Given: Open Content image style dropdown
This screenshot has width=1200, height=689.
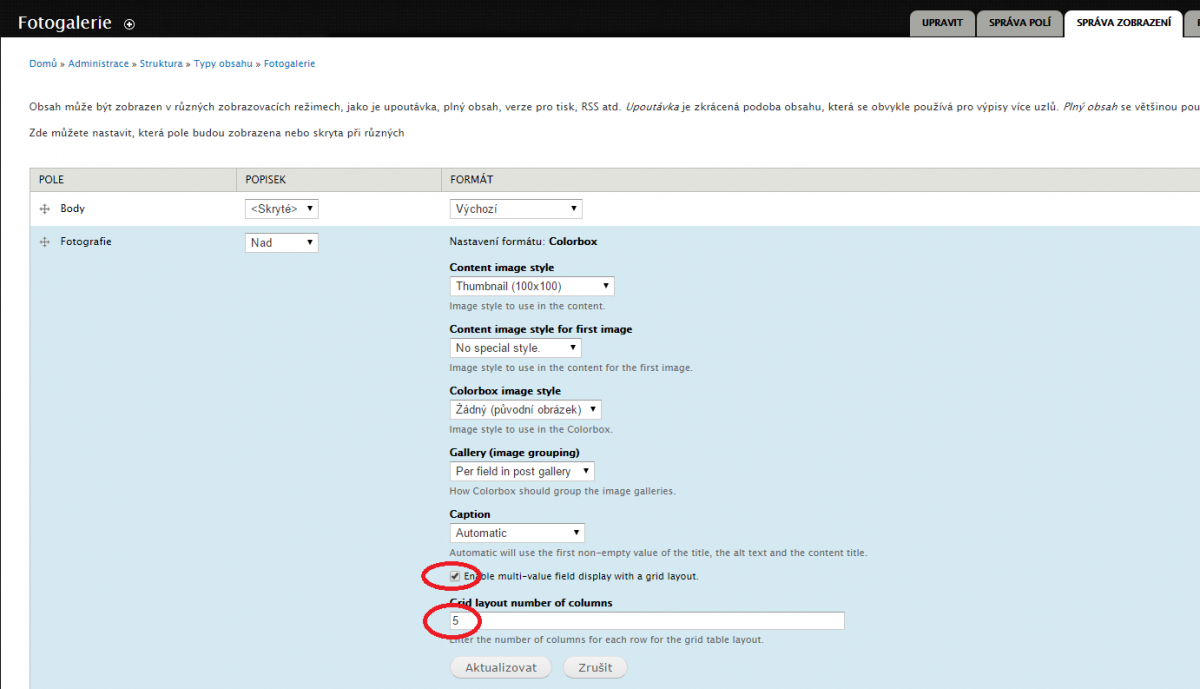Looking at the screenshot, I should coord(532,286).
